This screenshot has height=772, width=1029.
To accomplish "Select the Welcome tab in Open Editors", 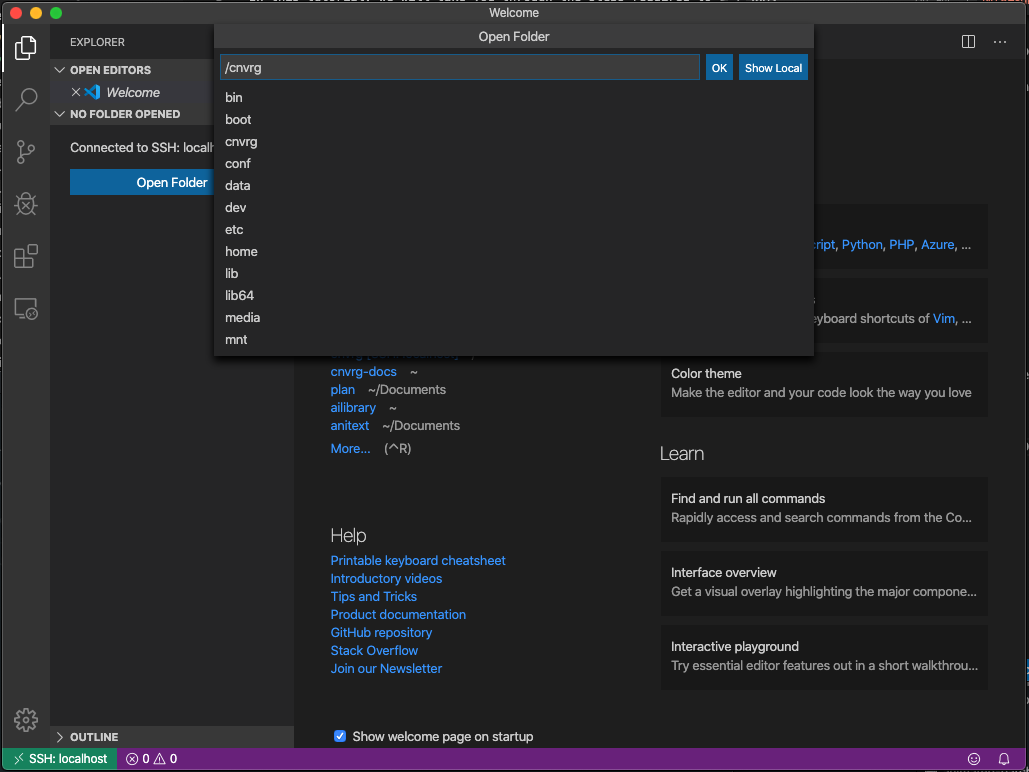I will (x=133, y=92).
